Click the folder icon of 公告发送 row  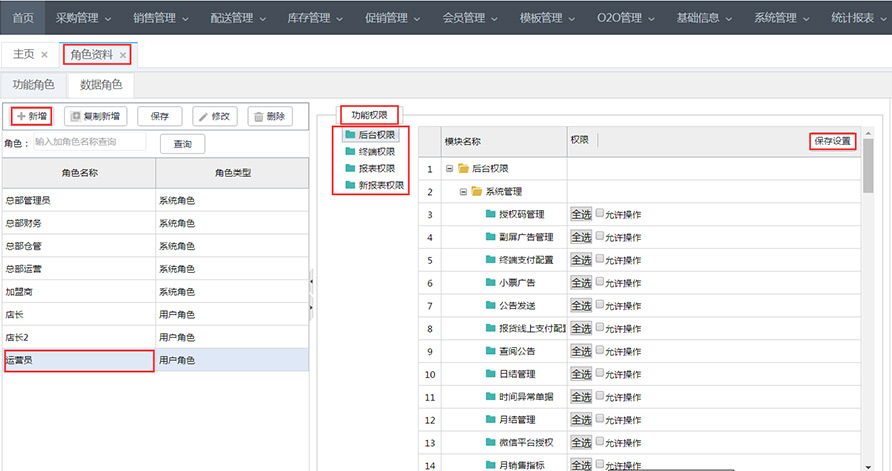490,305
